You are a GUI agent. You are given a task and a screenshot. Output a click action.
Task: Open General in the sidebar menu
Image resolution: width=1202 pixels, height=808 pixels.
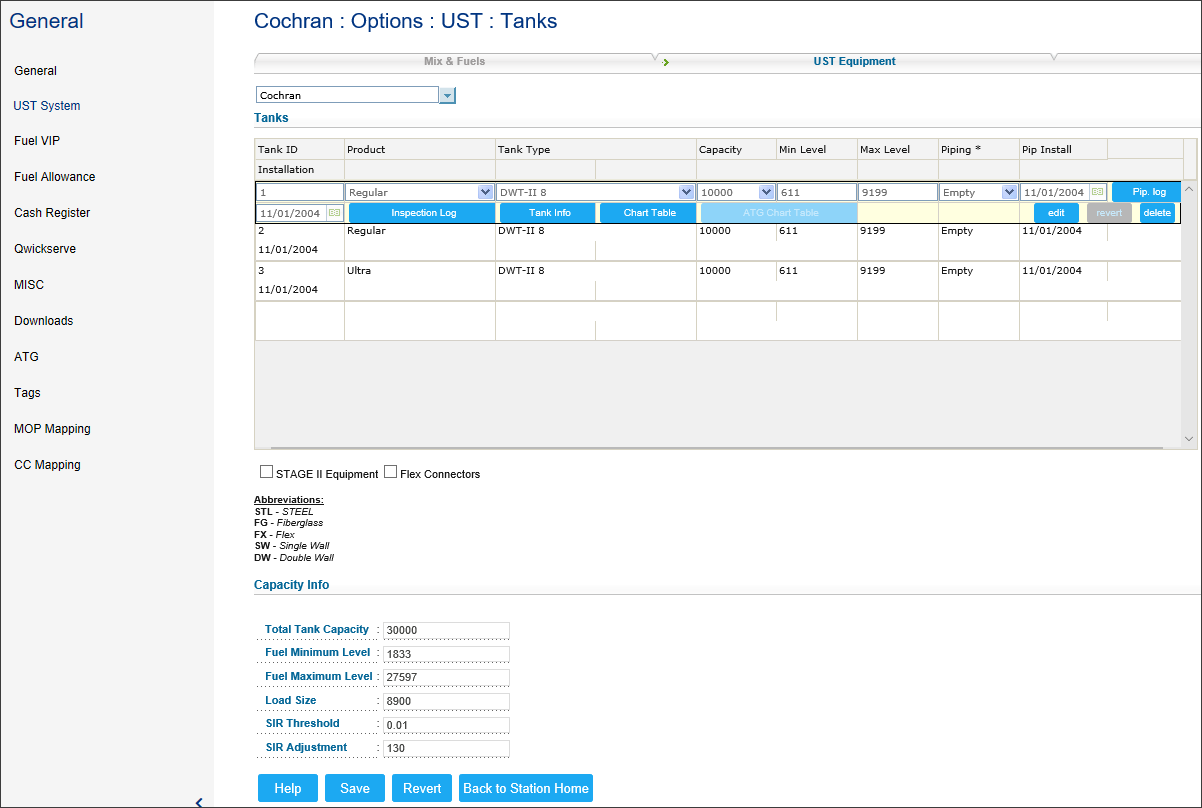36,71
